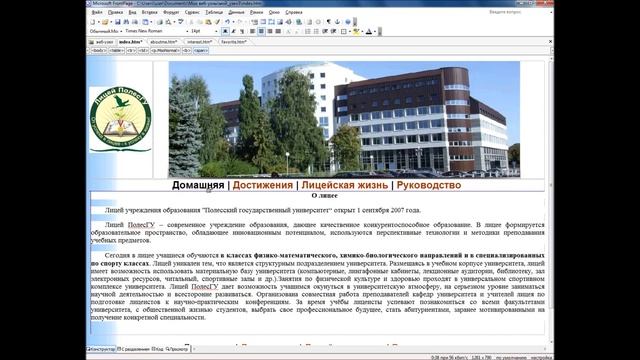The height and width of the screenshot is (360, 640).
Task: Click the Increase indent icon
Action: (x=333, y=31)
